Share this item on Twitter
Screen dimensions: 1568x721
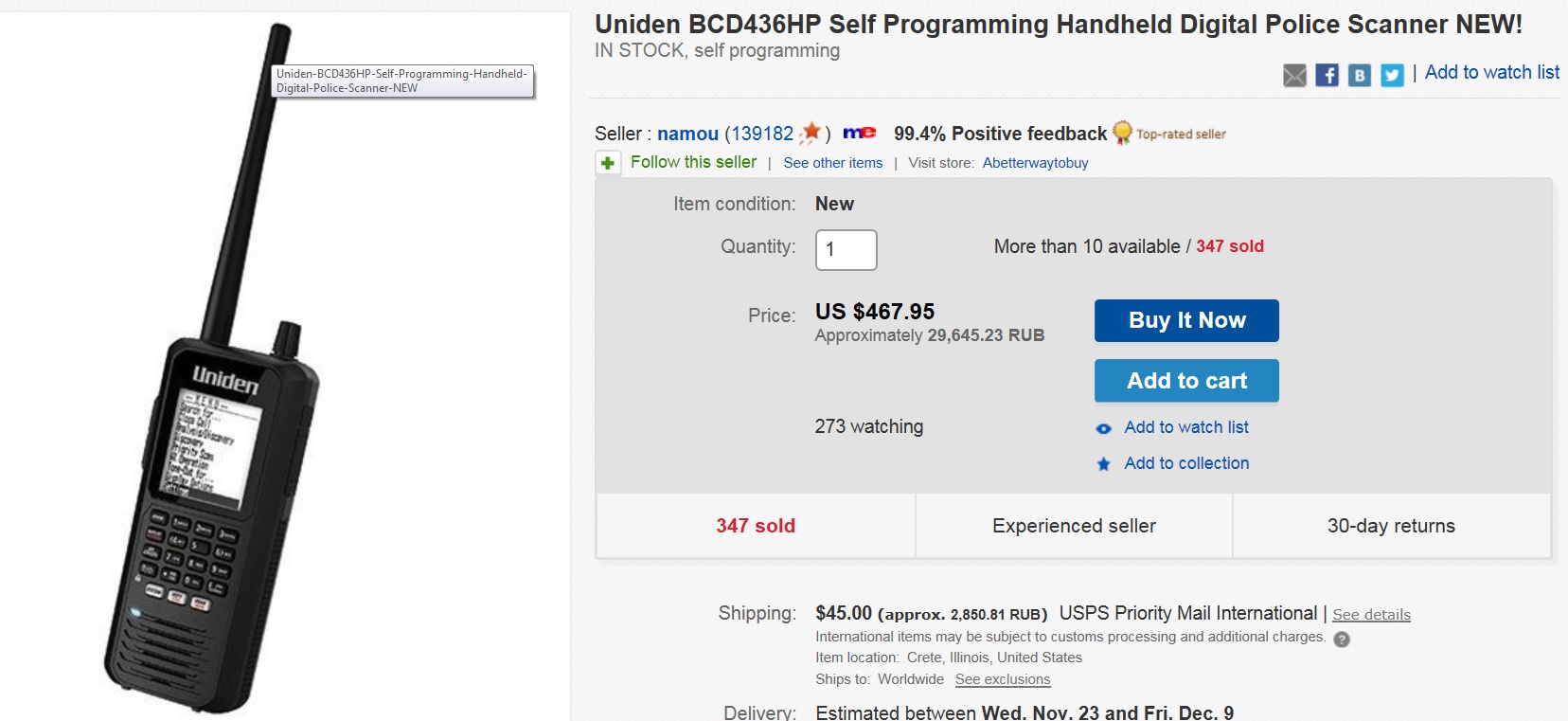tap(1392, 75)
